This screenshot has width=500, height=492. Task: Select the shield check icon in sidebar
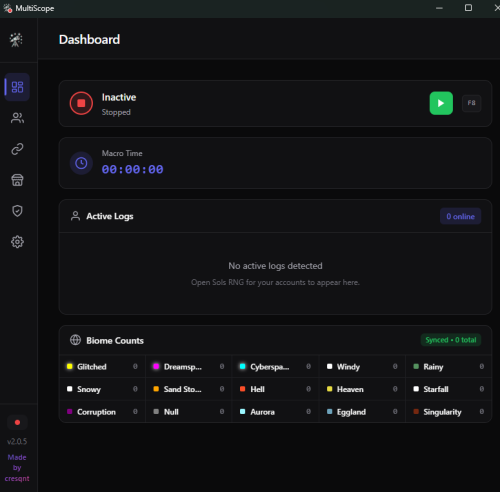pos(17,211)
